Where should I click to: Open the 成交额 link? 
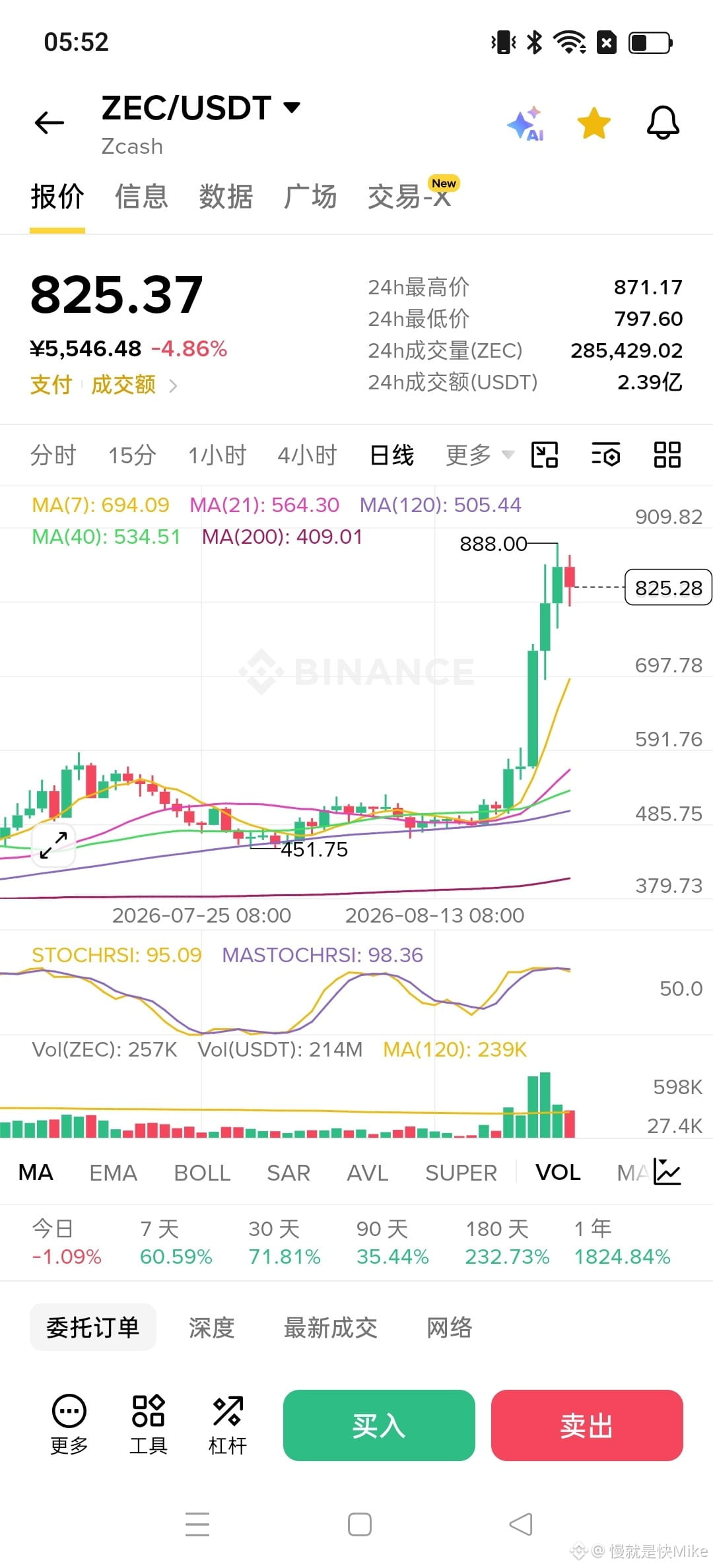(x=123, y=384)
